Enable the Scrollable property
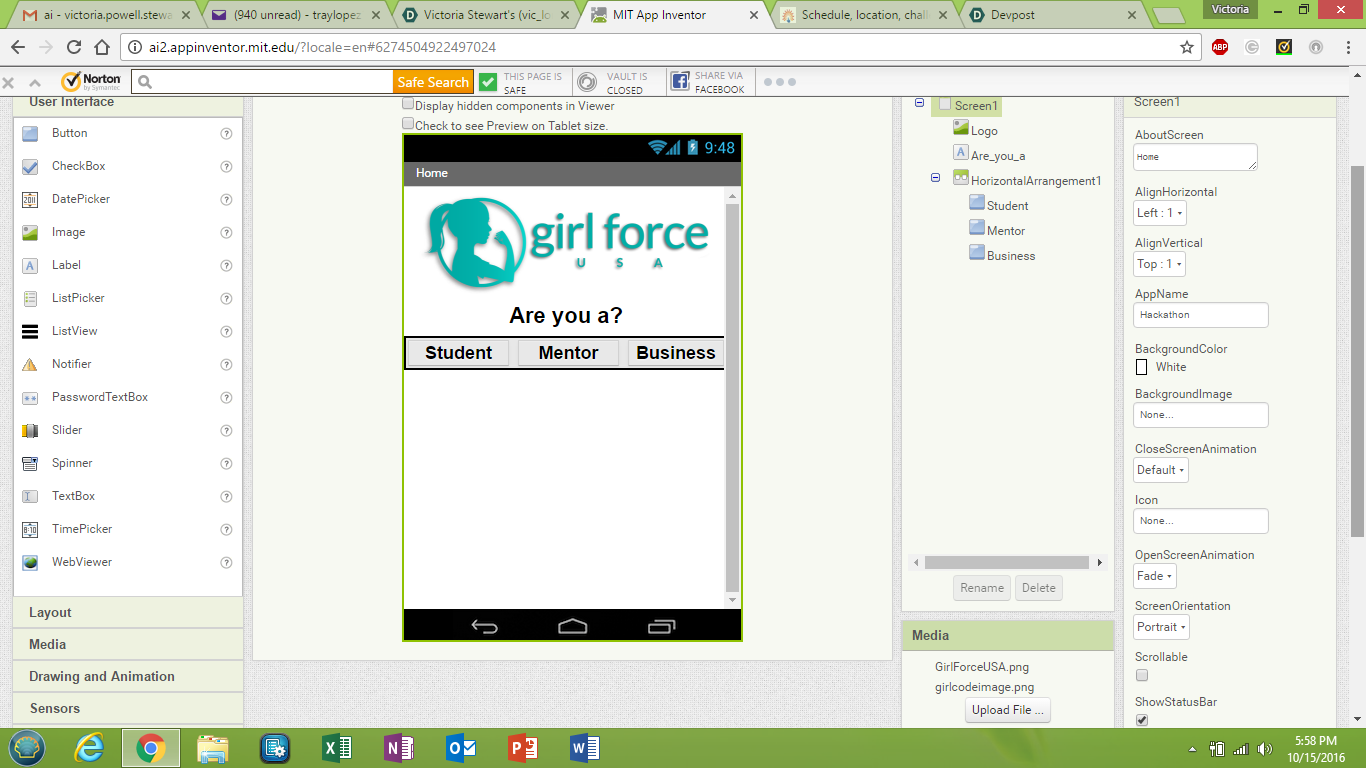 click(x=1141, y=675)
